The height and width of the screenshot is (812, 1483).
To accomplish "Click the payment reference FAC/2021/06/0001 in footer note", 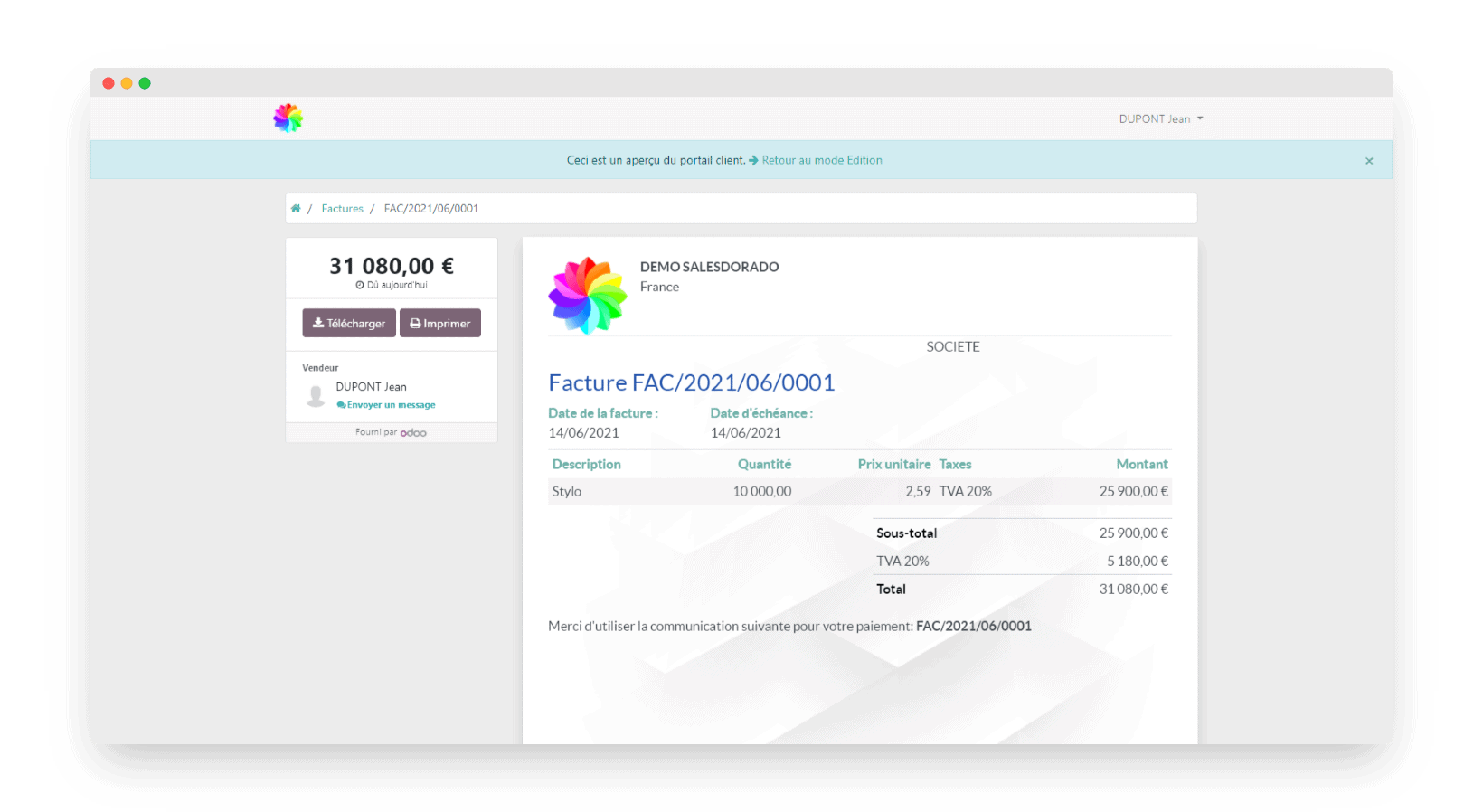I will 974,626.
